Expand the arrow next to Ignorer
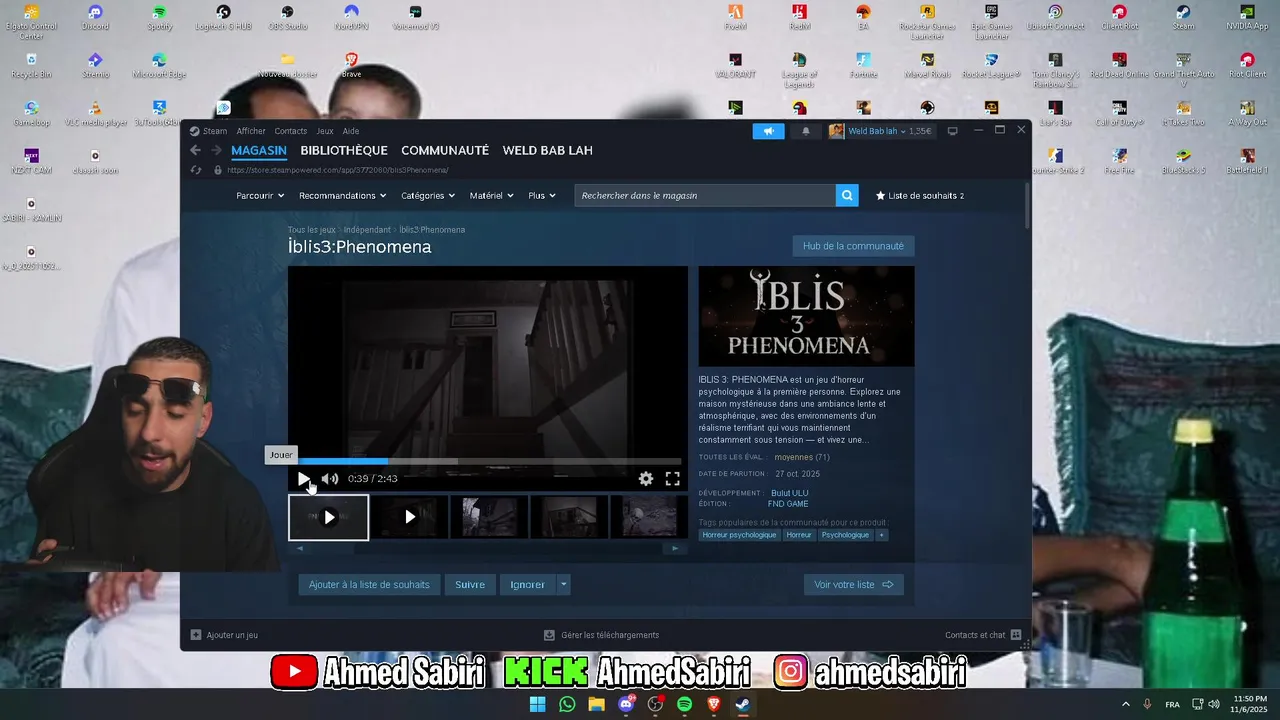1280x720 pixels. point(563,585)
